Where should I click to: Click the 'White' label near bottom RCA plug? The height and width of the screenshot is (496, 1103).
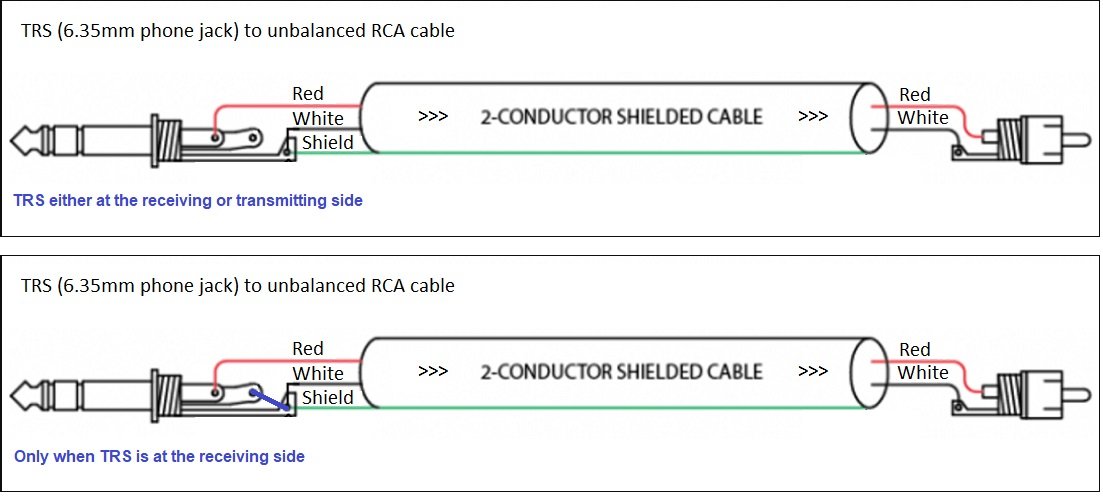[x=923, y=372]
